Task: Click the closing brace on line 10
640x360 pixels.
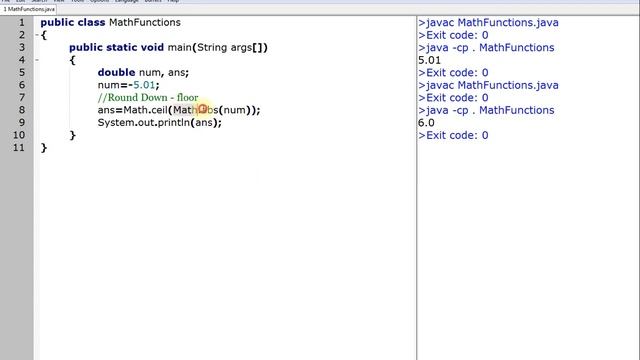Action: pyautogui.click(x=73, y=135)
